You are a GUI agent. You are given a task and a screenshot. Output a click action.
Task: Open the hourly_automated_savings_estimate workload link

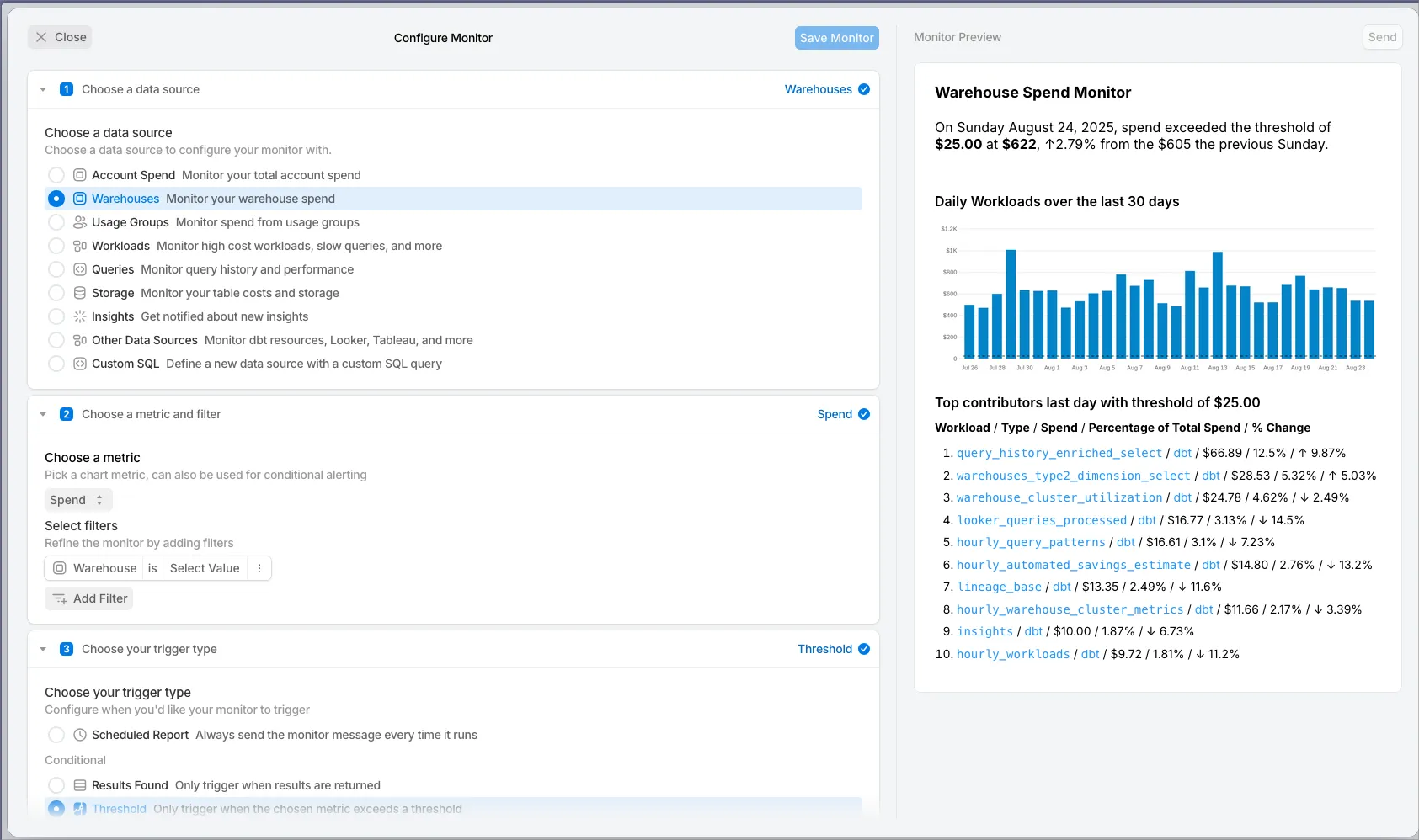[x=1074, y=565]
